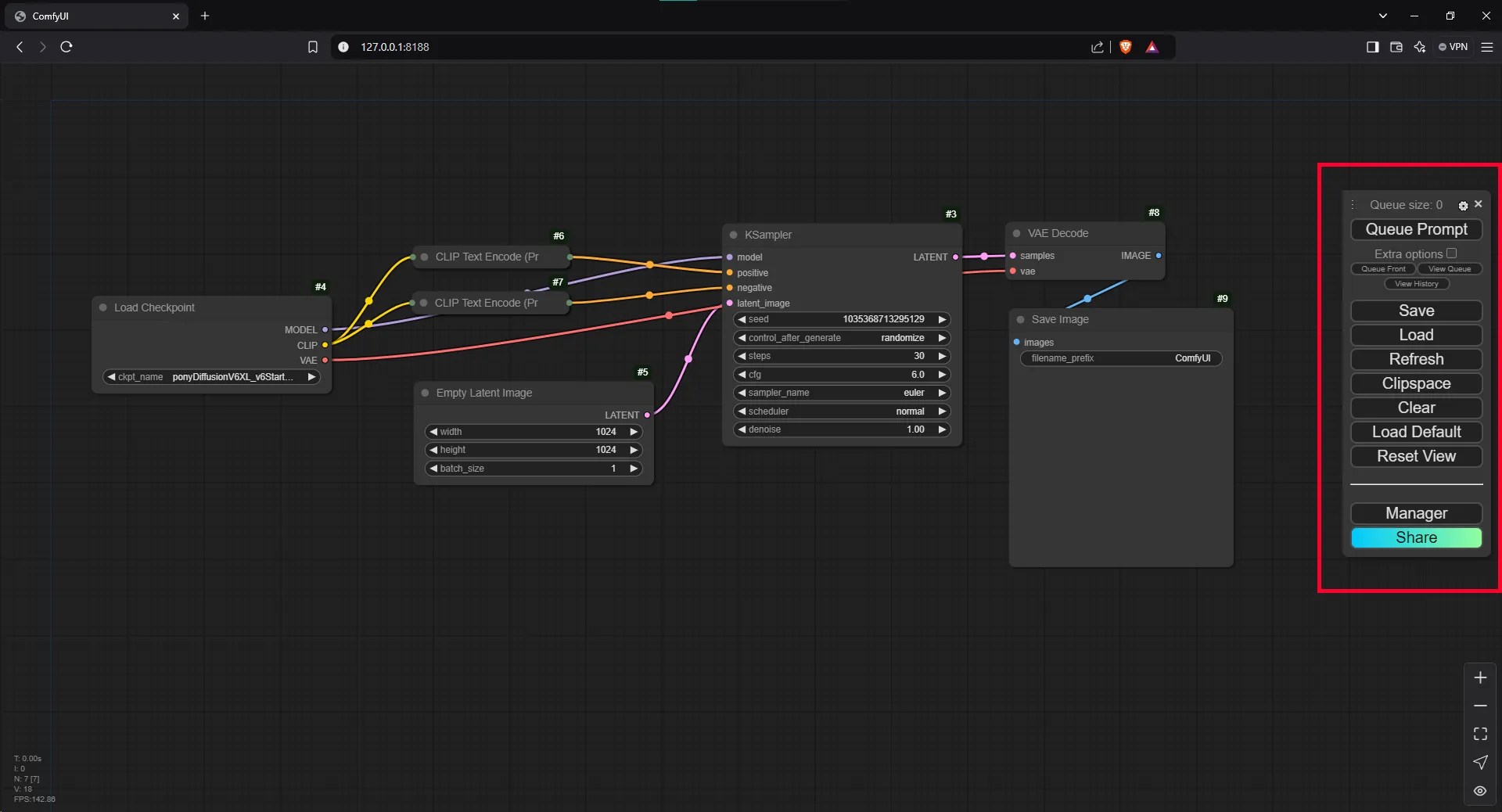Zoom out with the minus icon
This screenshot has height=812, width=1502.
[1480, 706]
